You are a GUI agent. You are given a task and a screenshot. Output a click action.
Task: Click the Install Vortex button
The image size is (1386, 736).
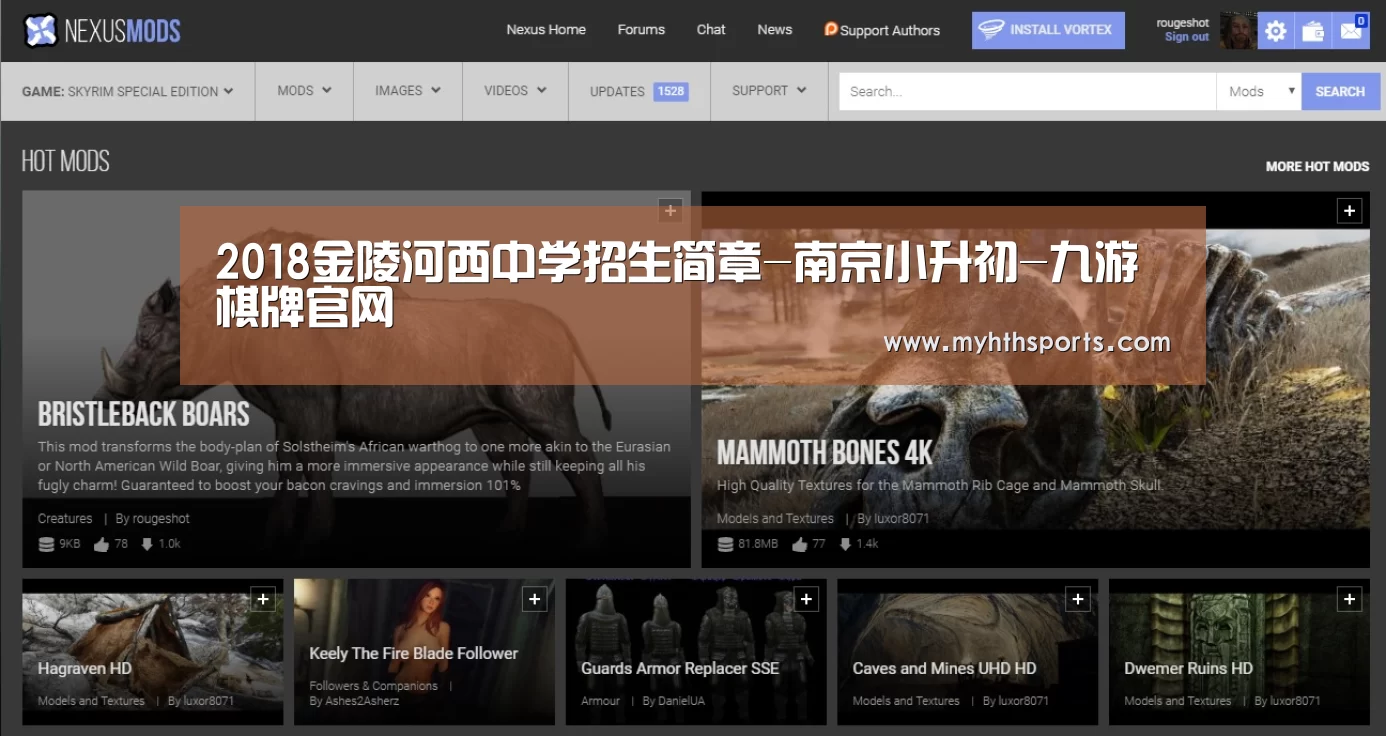1048,31
